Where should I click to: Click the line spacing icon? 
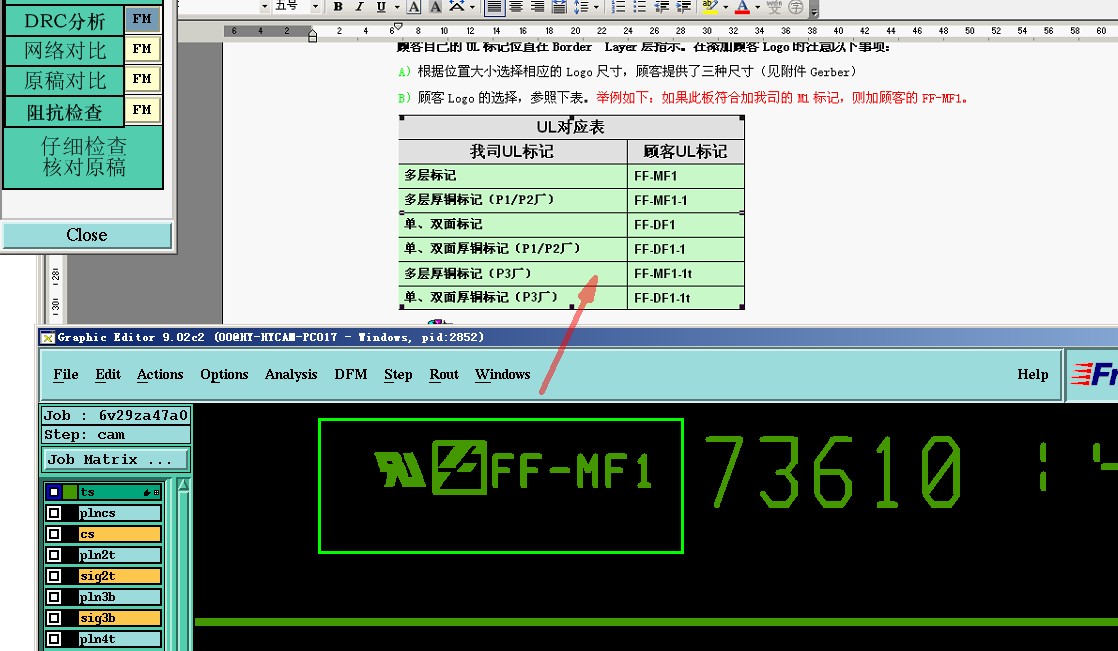pyautogui.click(x=580, y=6)
